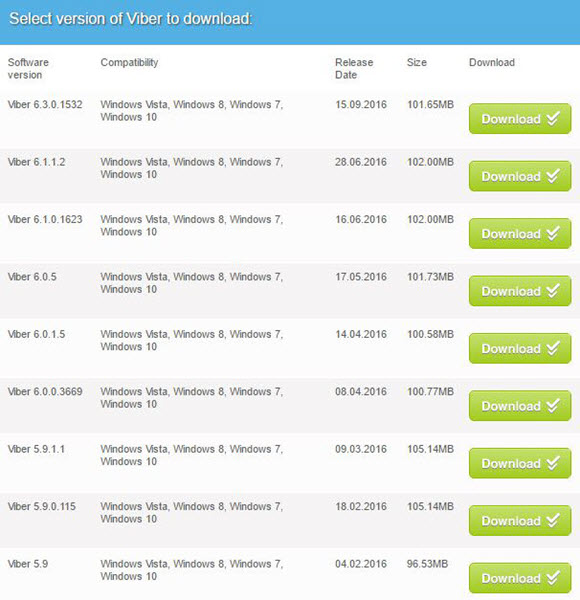Viewport: 580px width, 600px height.
Task: Select the "Viber 5.9.0.115" version name
Action: pos(42,506)
